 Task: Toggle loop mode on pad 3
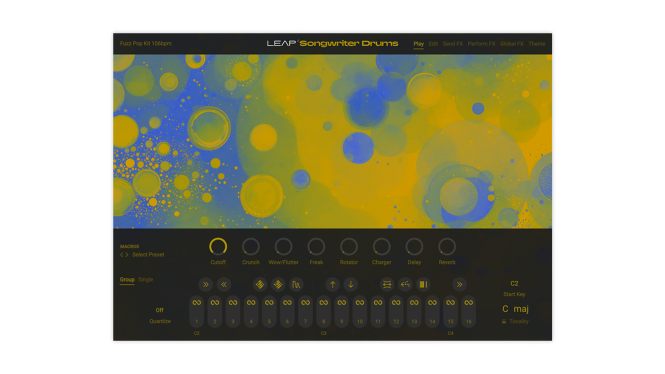point(233,302)
